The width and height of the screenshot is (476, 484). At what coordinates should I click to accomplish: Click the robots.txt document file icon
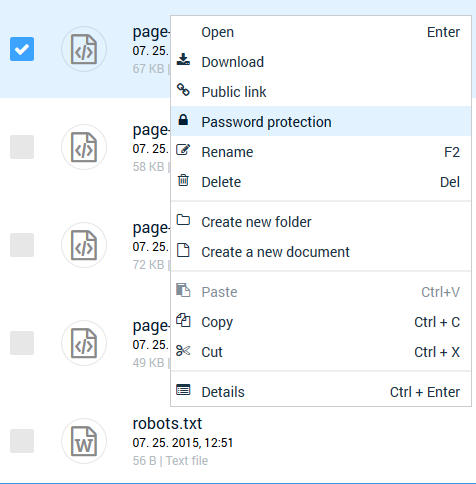pos(84,441)
